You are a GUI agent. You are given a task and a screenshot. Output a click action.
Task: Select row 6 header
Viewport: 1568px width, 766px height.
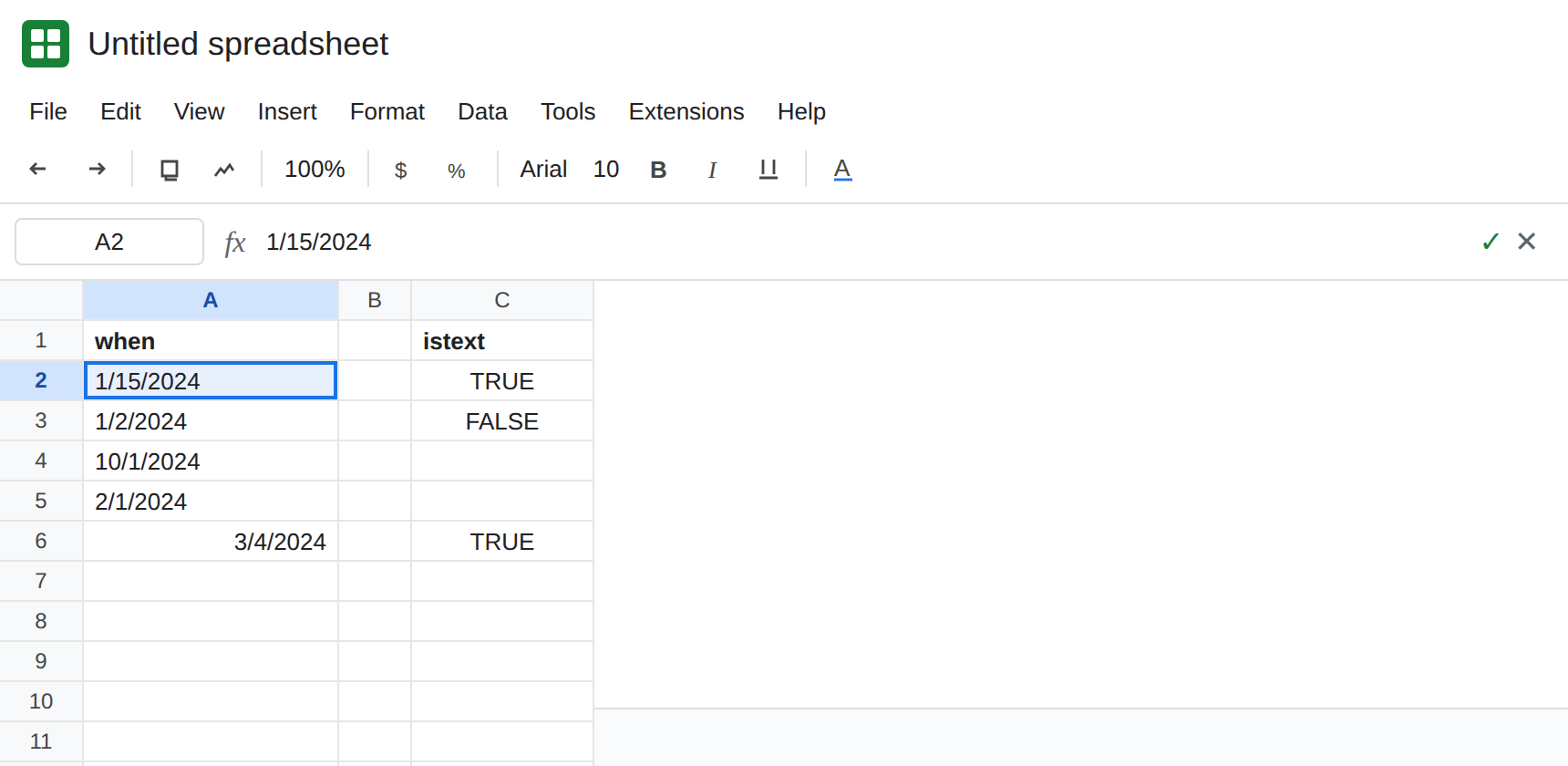pyautogui.click(x=41, y=541)
